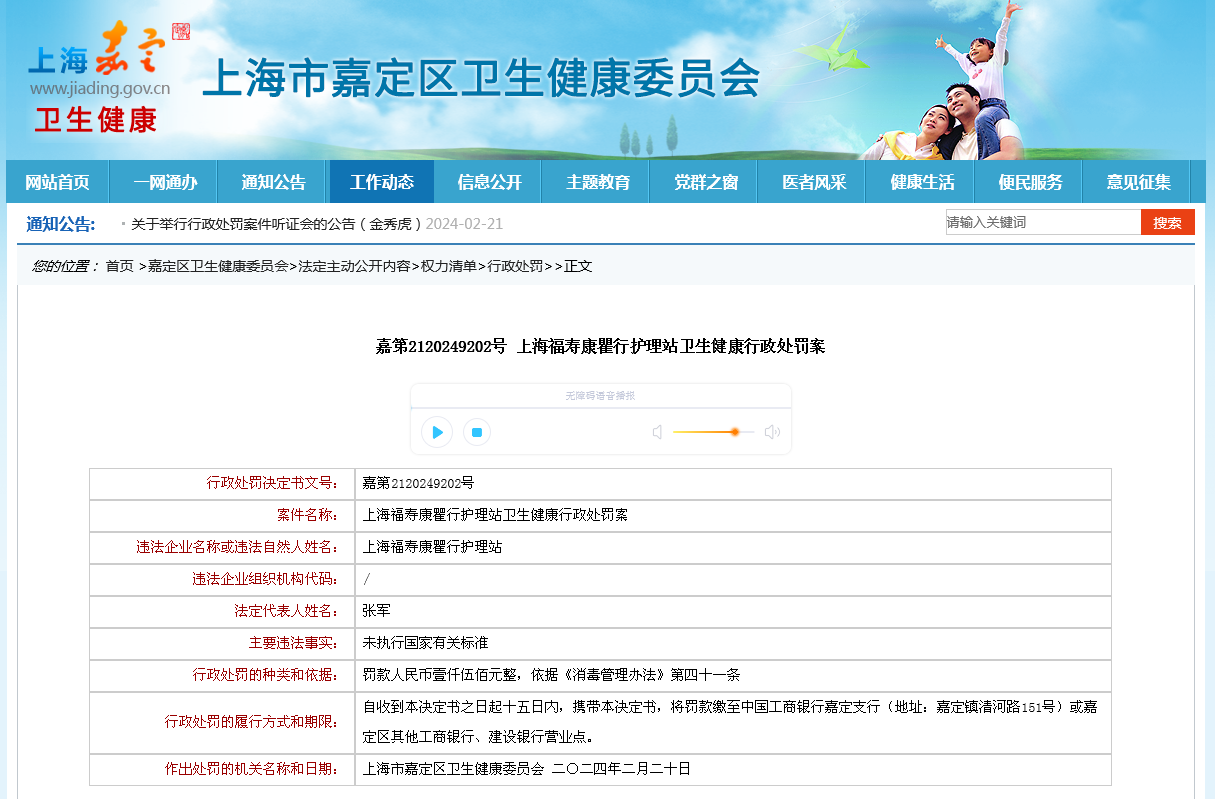
Task: Navigate to 健康生活 section
Action: click(x=922, y=182)
